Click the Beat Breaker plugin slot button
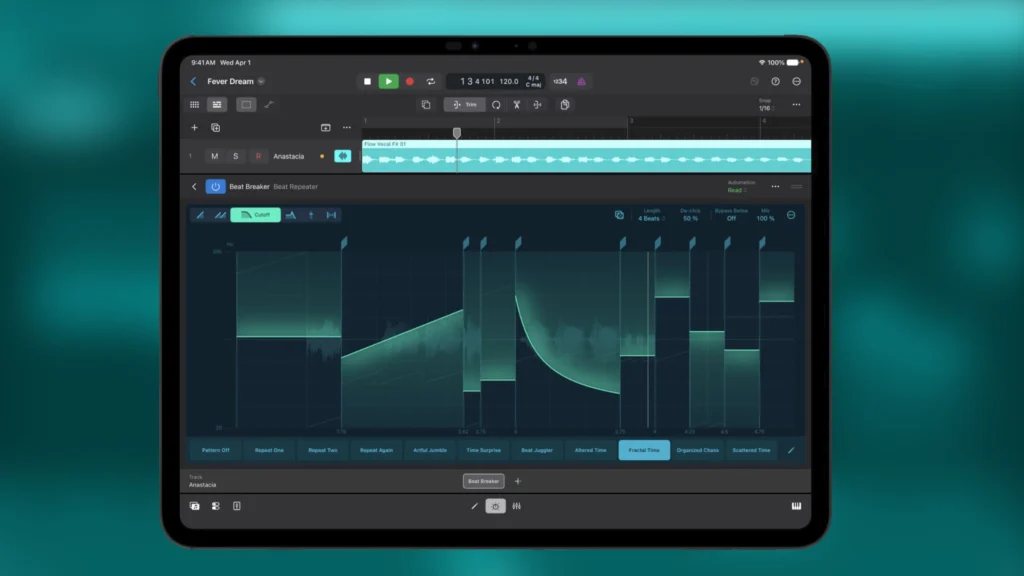The image size is (1024, 576). point(483,481)
